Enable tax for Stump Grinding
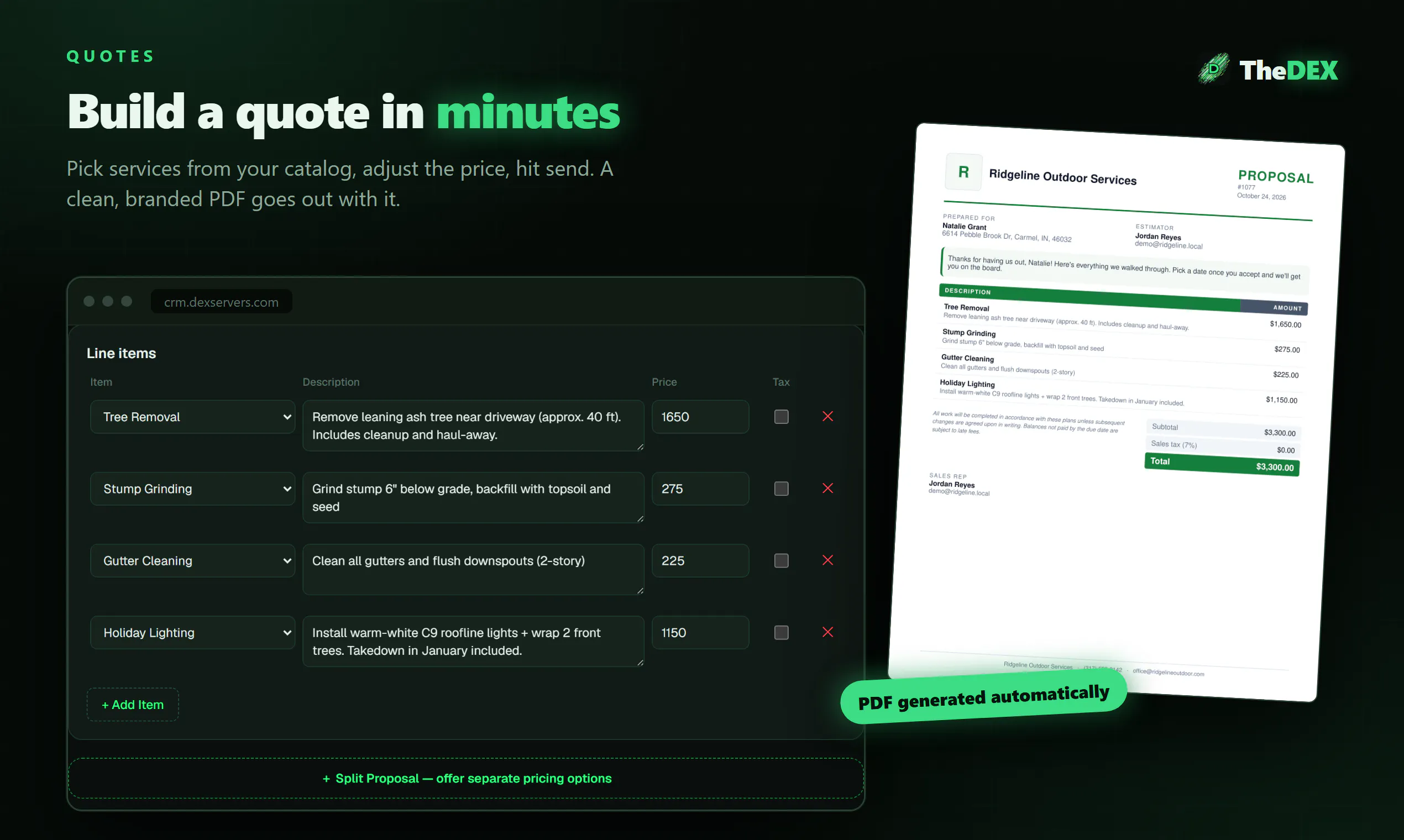 tap(781, 489)
